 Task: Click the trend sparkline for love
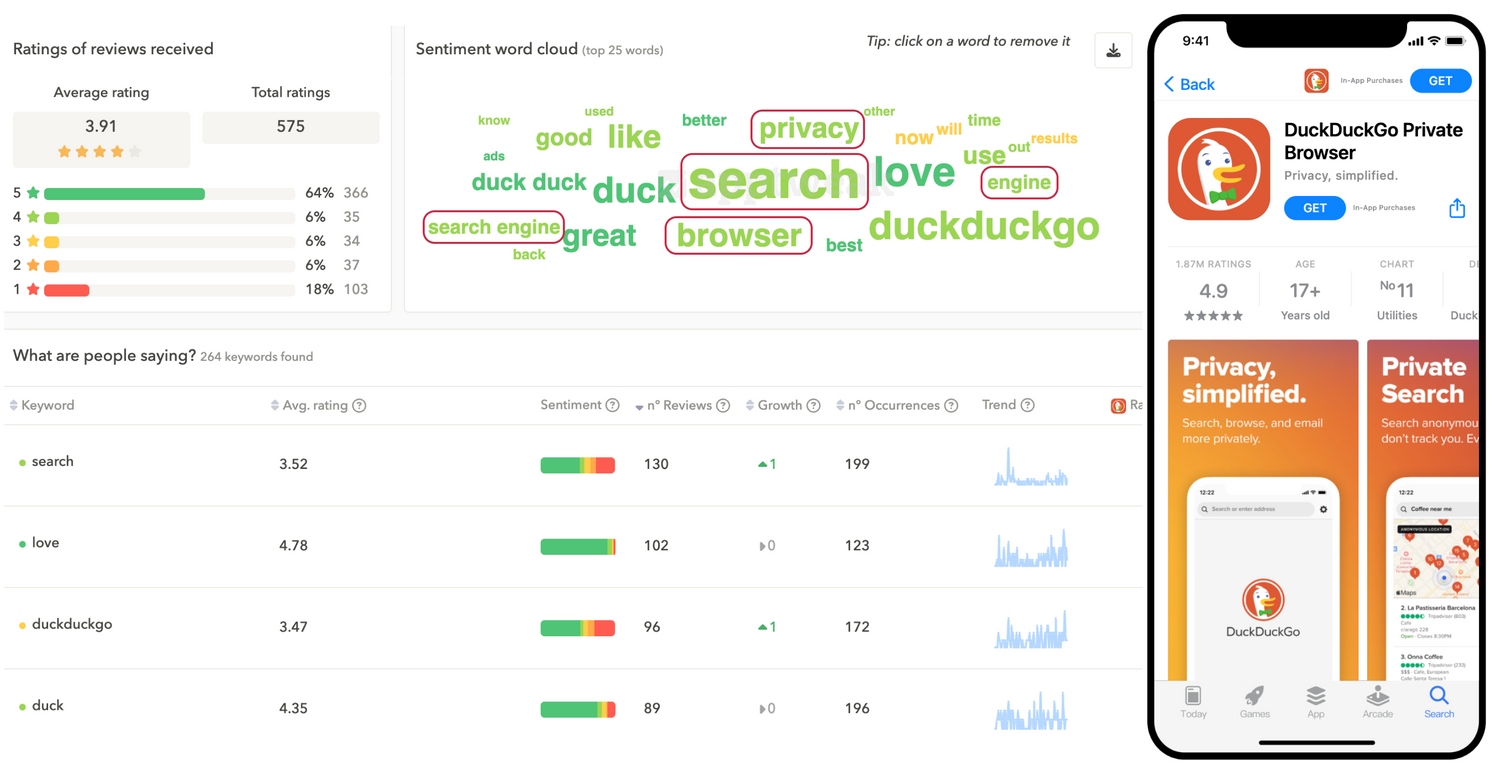1031,548
